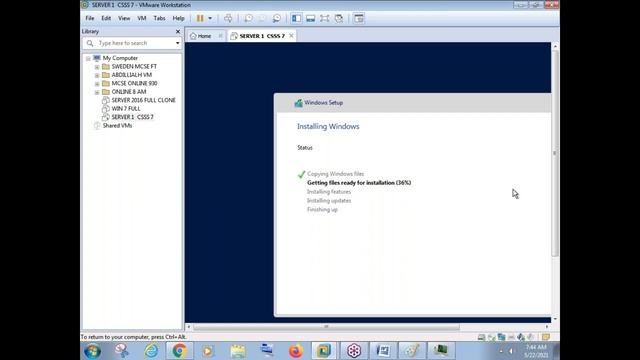The width and height of the screenshot is (640, 360).
Task: Click the Send Ctrl+Alt+Del toolbar icon
Action: click(228, 18)
